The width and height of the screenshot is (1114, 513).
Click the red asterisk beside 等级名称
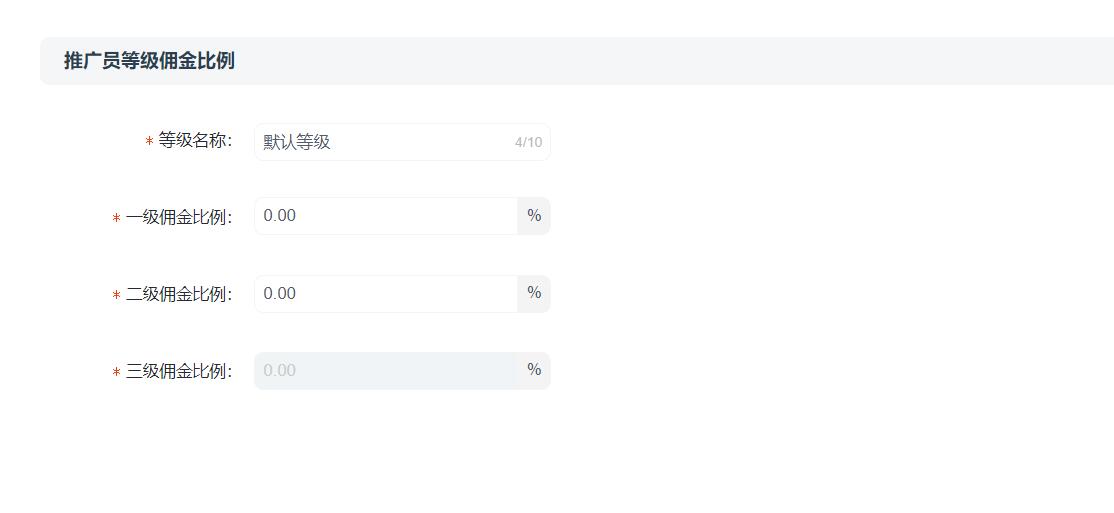[149, 142]
